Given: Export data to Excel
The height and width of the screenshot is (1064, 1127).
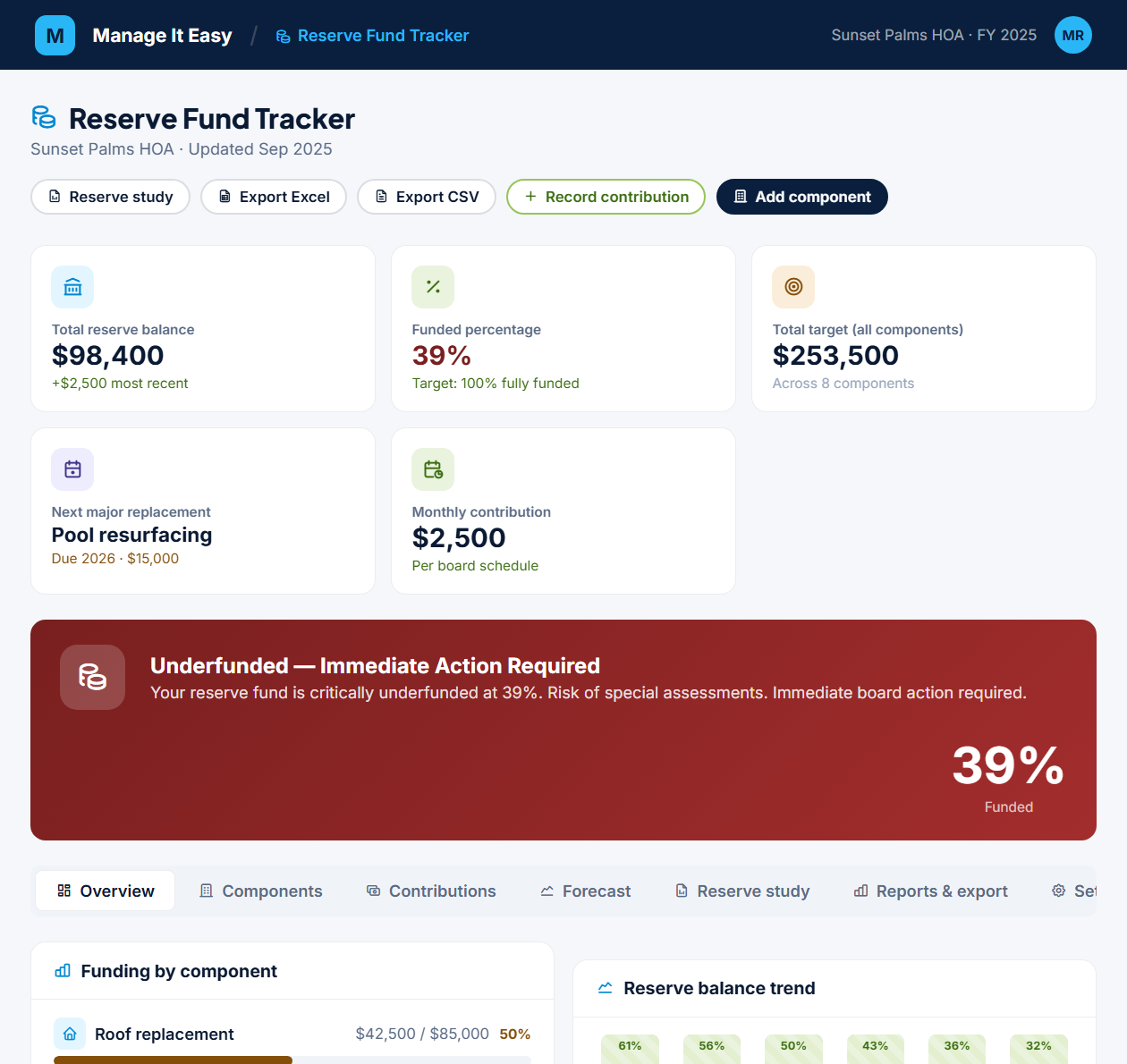Looking at the screenshot, I should [274, 197].
